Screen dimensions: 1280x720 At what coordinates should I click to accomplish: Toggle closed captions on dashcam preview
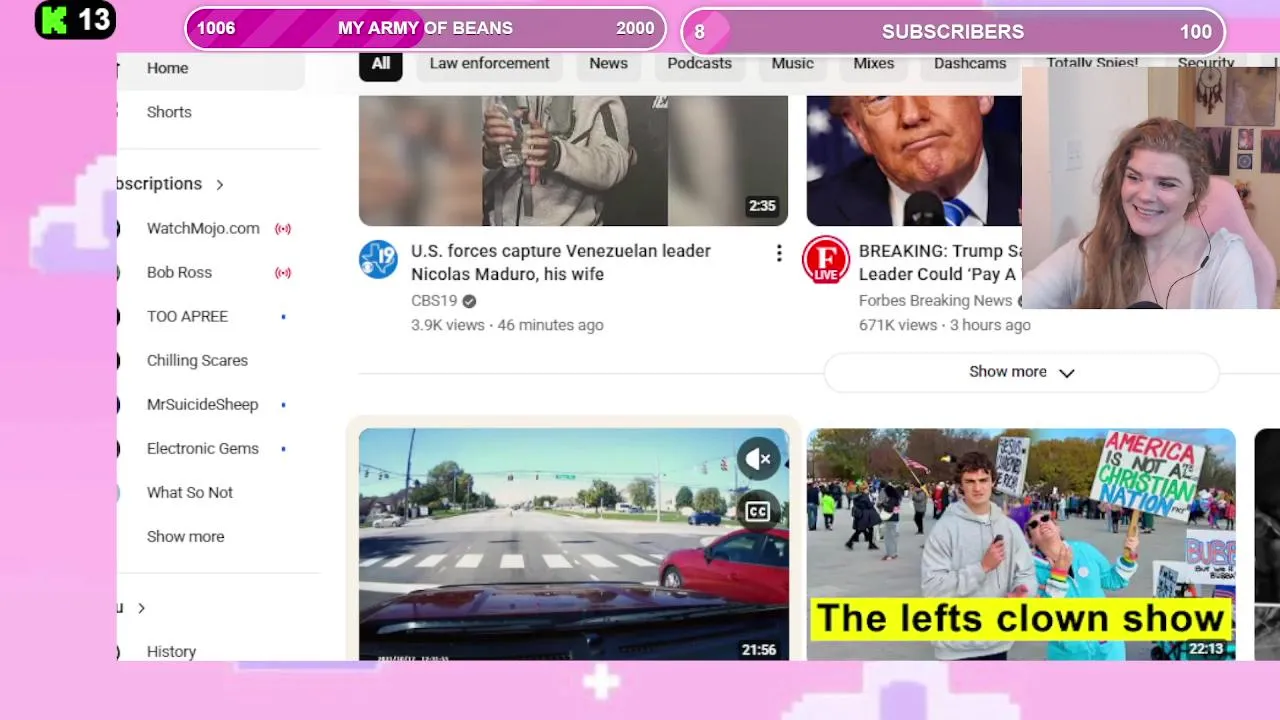[x=758, y=512]
